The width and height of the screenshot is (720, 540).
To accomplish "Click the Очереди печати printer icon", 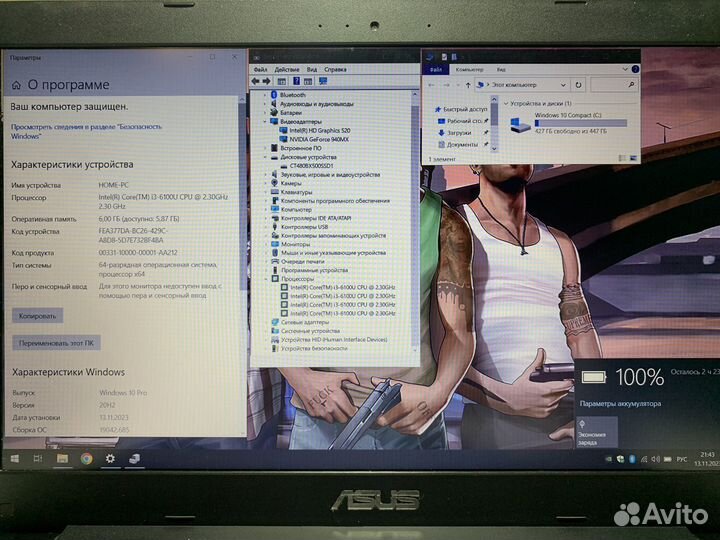I will point(275,261).
